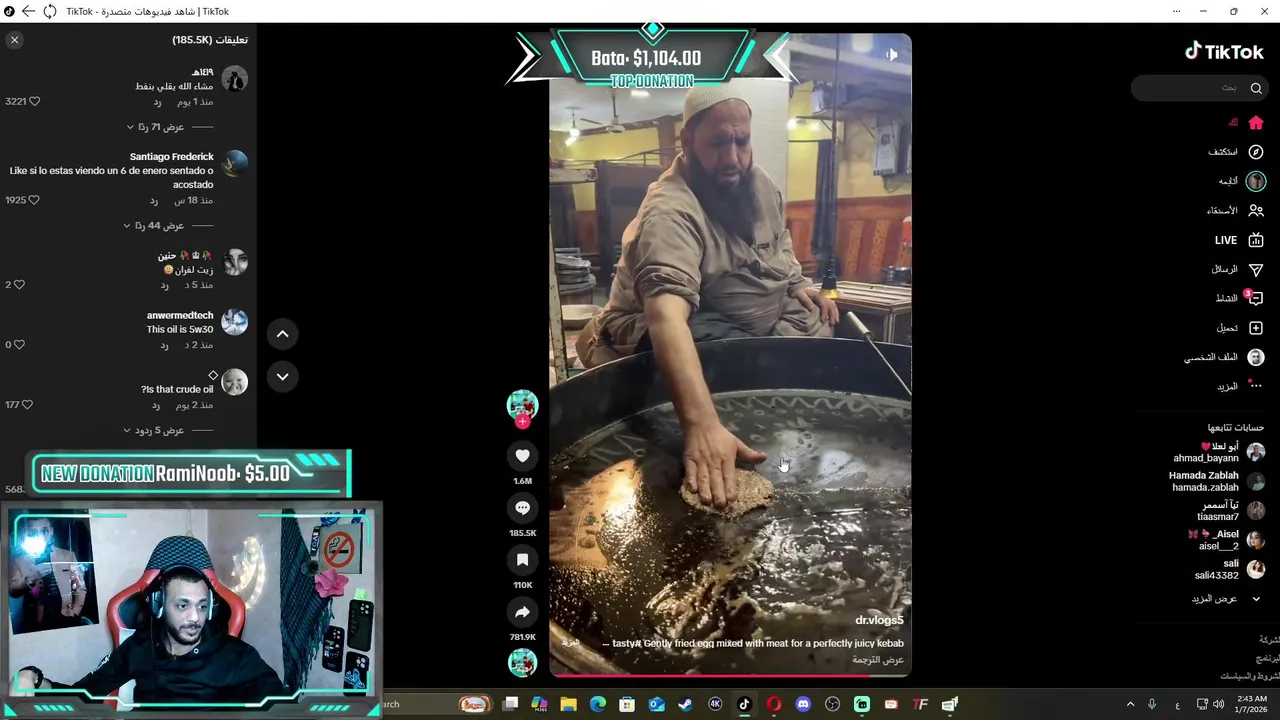Open followed account sali43382

click(1230, 569)
